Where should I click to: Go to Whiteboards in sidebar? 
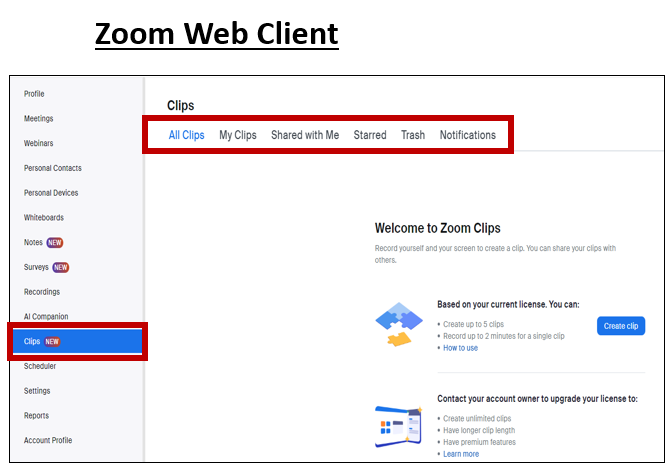pos(43,217)
